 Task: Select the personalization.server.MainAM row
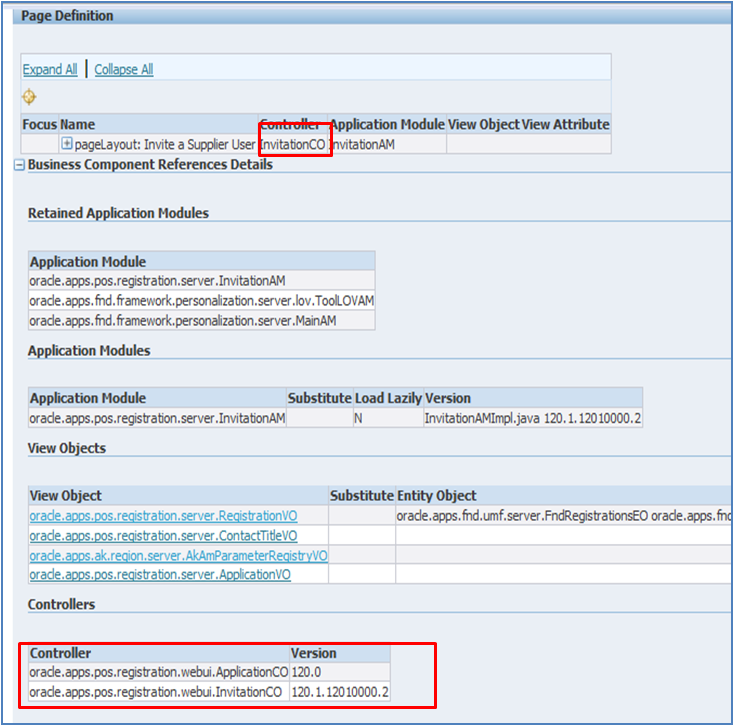coord(202,321)
